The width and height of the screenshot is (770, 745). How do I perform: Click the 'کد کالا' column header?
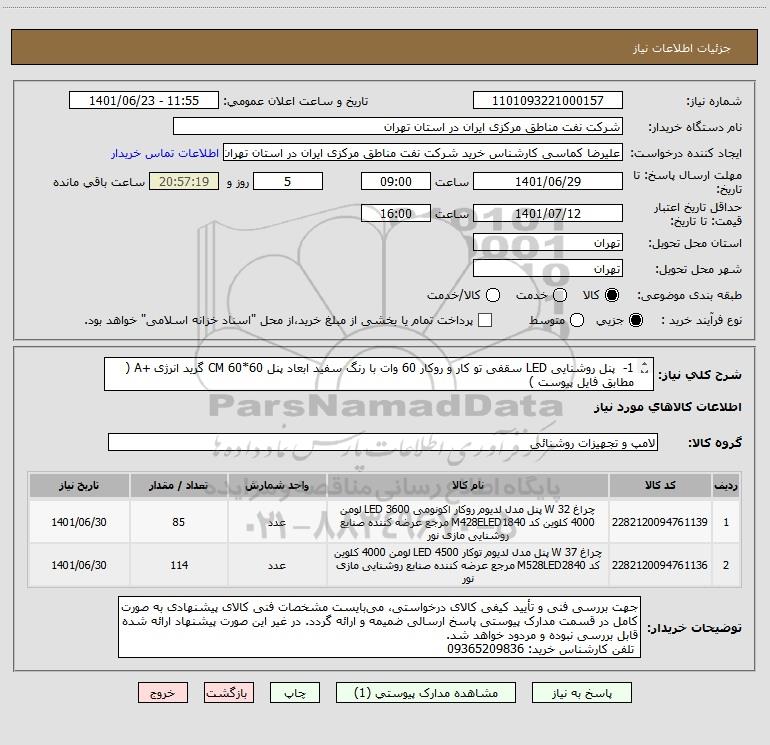(660, 485)
